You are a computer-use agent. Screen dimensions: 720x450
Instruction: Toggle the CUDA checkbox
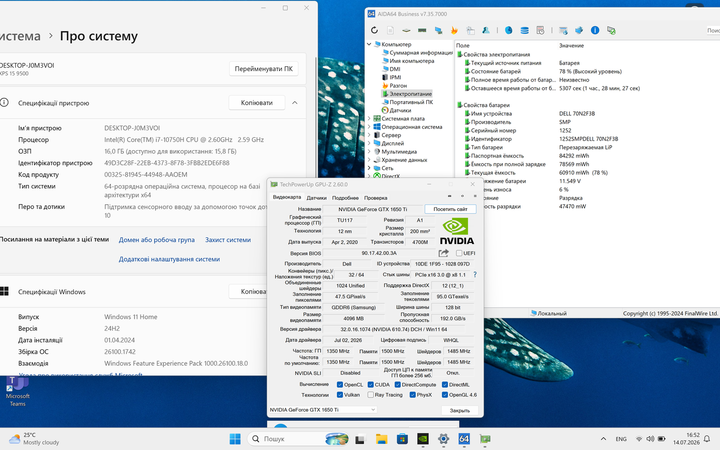coord(371,384)
